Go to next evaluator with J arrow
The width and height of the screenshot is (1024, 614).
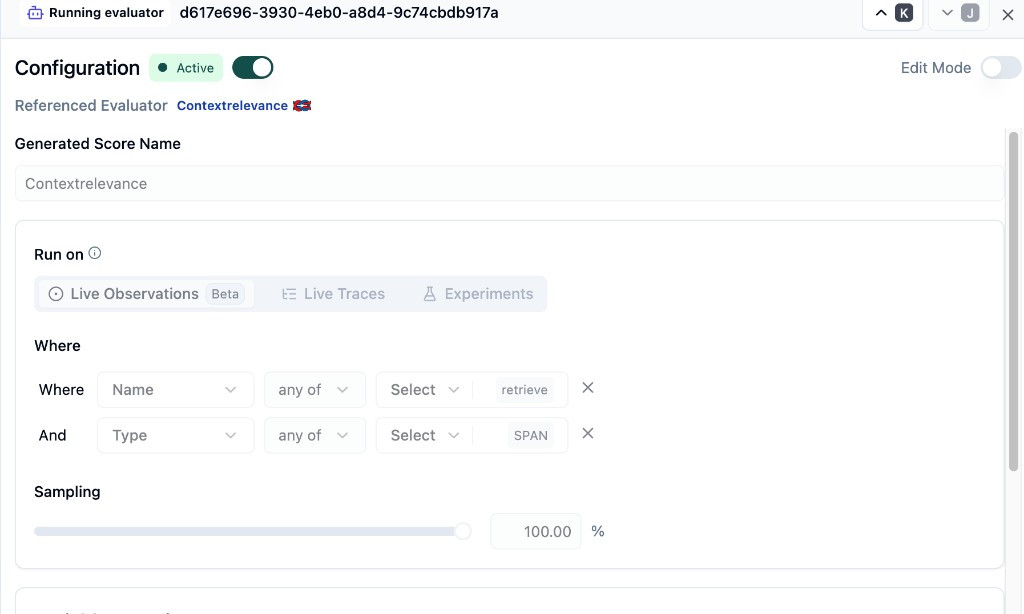959,13
